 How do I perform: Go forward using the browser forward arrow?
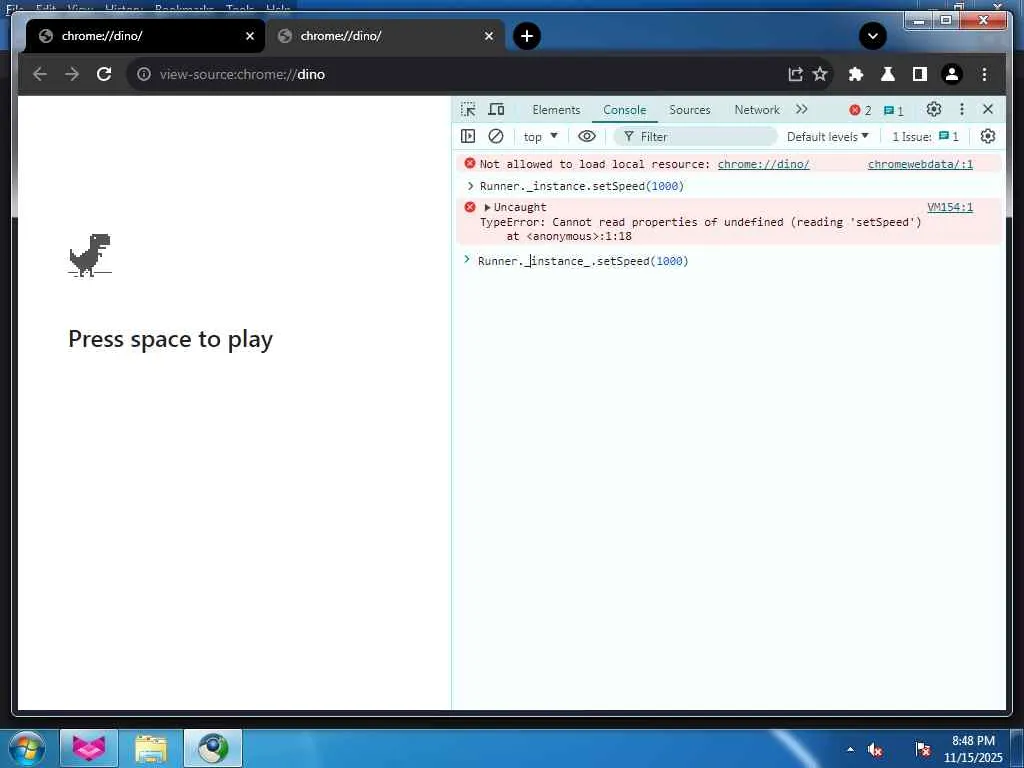tap(72, 74)
